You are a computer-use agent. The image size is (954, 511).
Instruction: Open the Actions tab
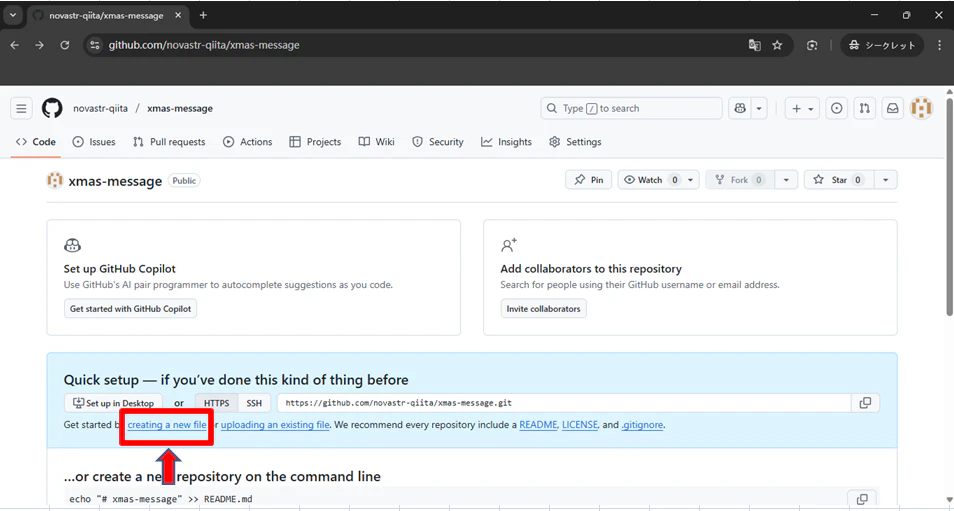[248, 142]
